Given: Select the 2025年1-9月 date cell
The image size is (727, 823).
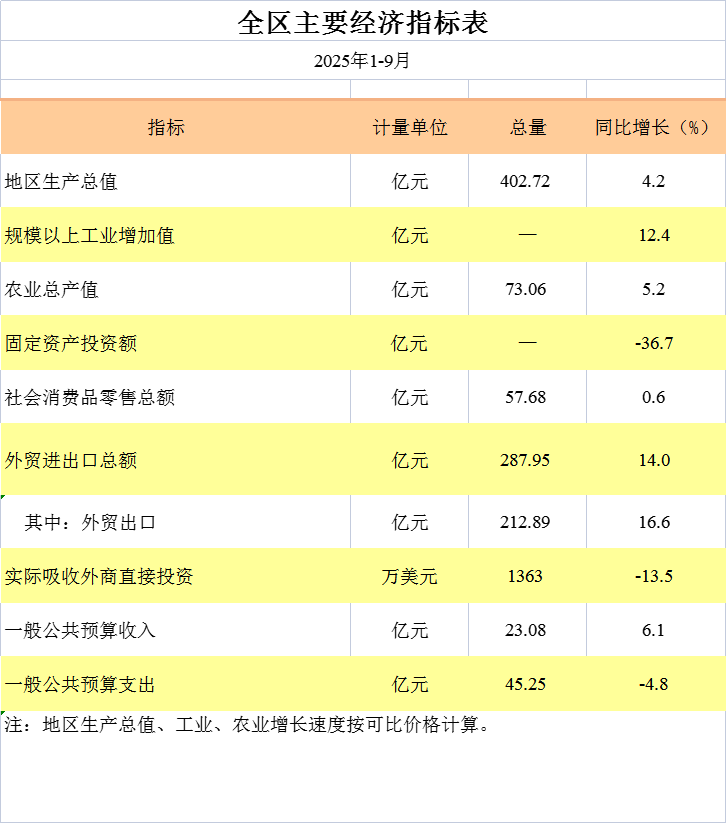Looking at the screenshot, I should pyautogui.click(x=363, y=61).
